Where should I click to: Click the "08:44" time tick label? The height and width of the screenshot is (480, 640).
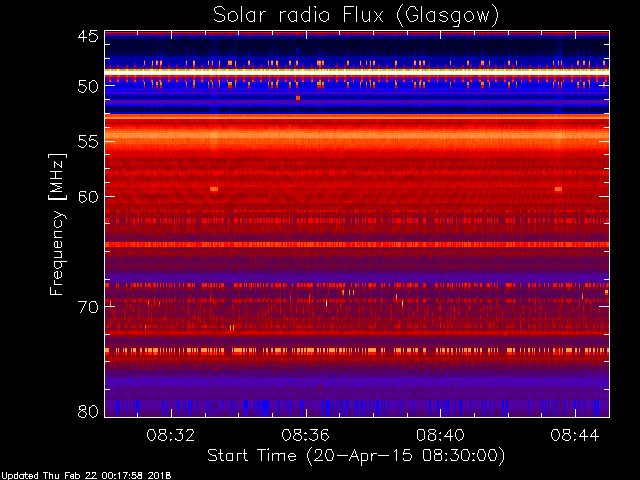click(x=575, y=435)
